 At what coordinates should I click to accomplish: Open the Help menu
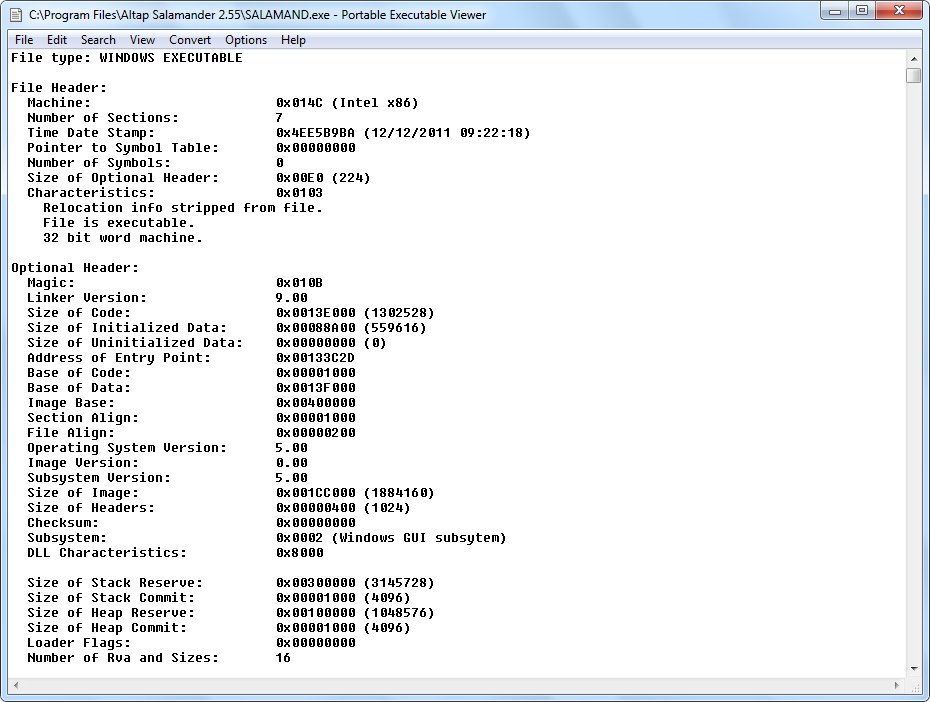(x=293, y=40)
